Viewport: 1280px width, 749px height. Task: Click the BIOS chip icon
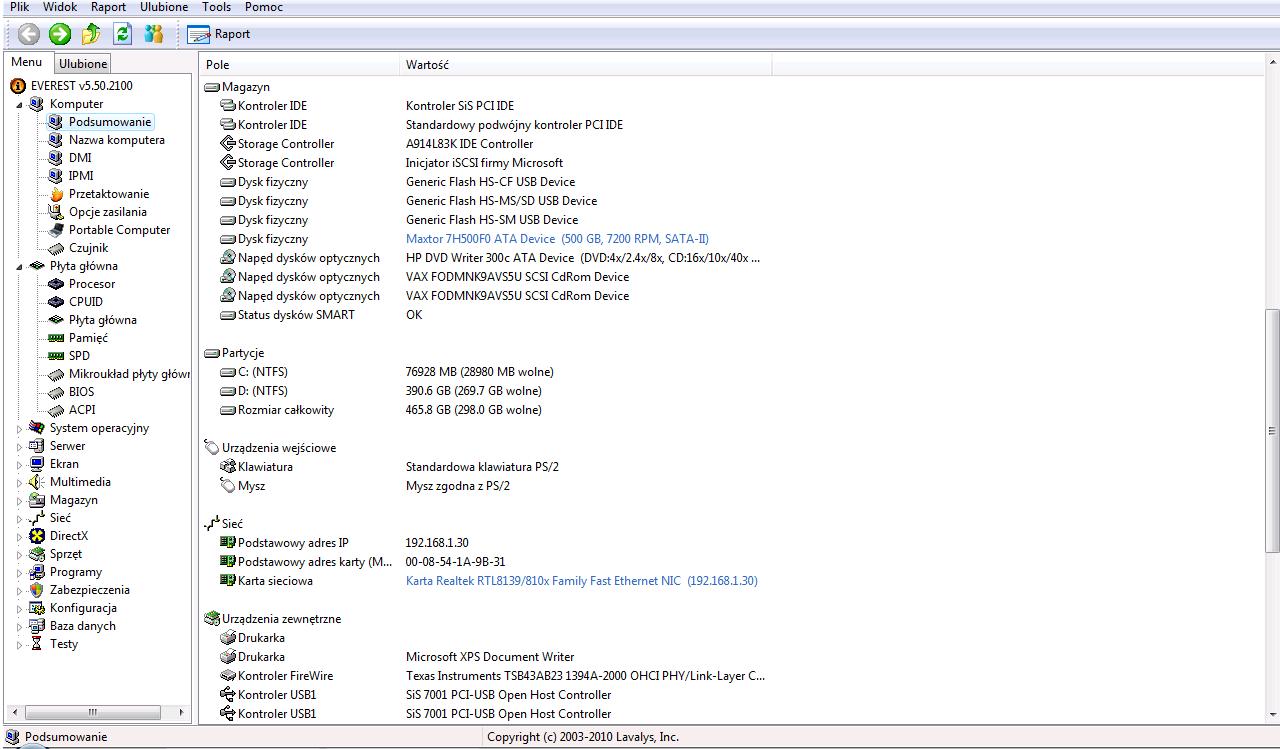56,392
